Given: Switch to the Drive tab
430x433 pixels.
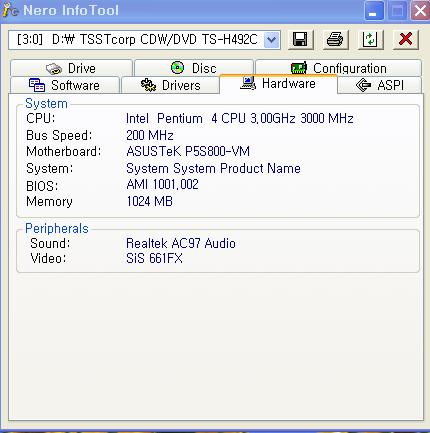Looking at the screenshot, I should tap(71, 68).
